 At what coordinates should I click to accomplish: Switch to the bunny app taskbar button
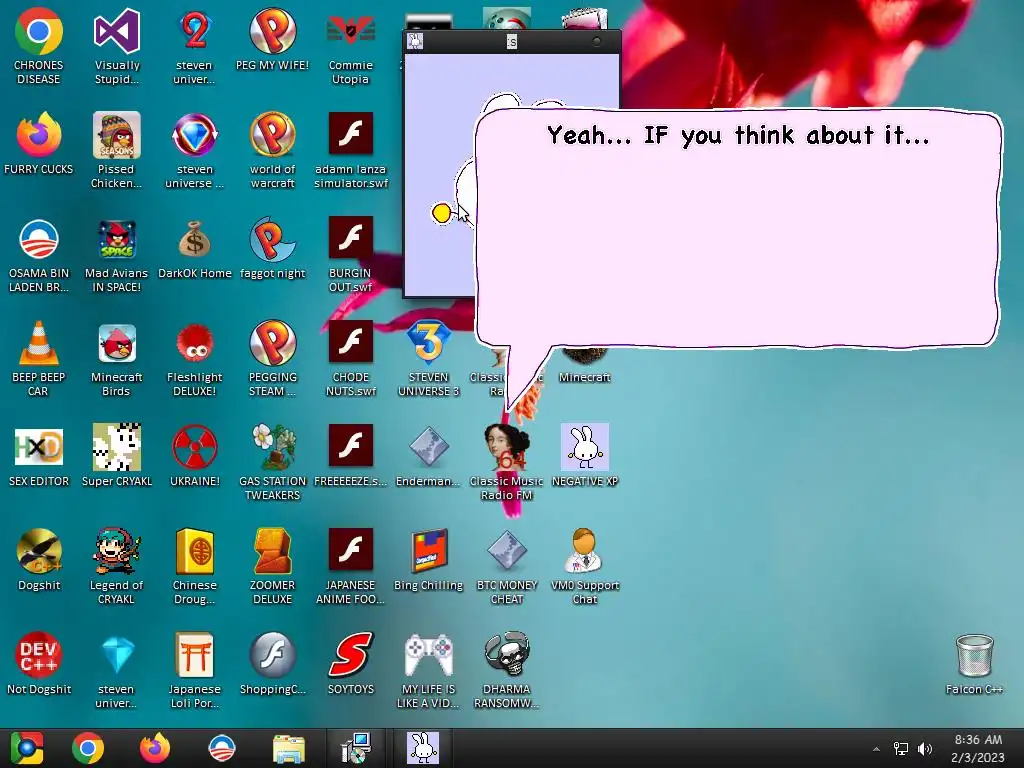click(x=423, y=748)
